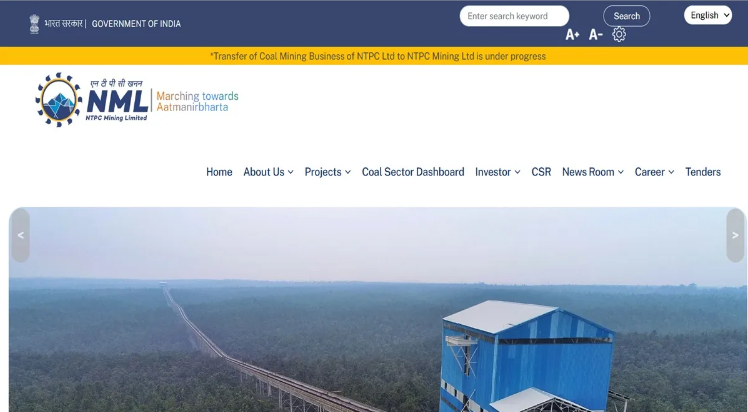Click the Search button
The image size is (748, 412).
pos(626,16)
